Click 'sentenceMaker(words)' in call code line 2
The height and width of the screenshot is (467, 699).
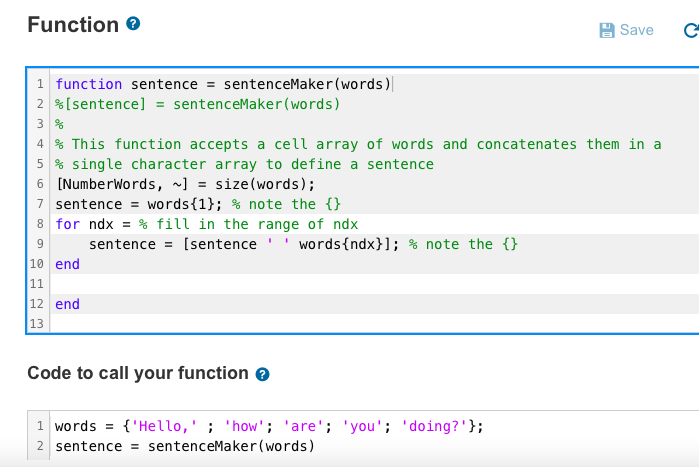point(231,447)
